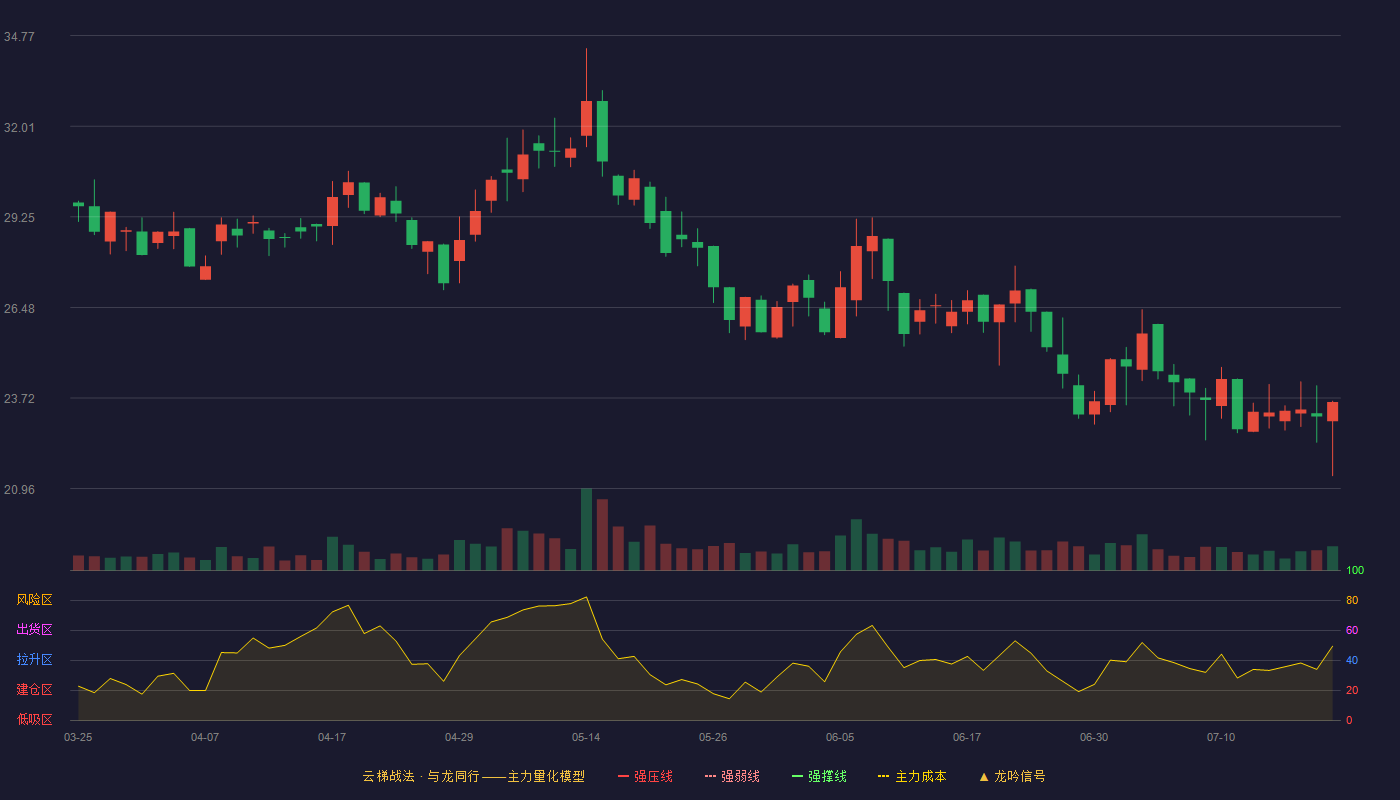1400x800 pixels.
Task: Toggle the 强压线 legend entry
Action: pyautogui.click(x=645, y=776)
